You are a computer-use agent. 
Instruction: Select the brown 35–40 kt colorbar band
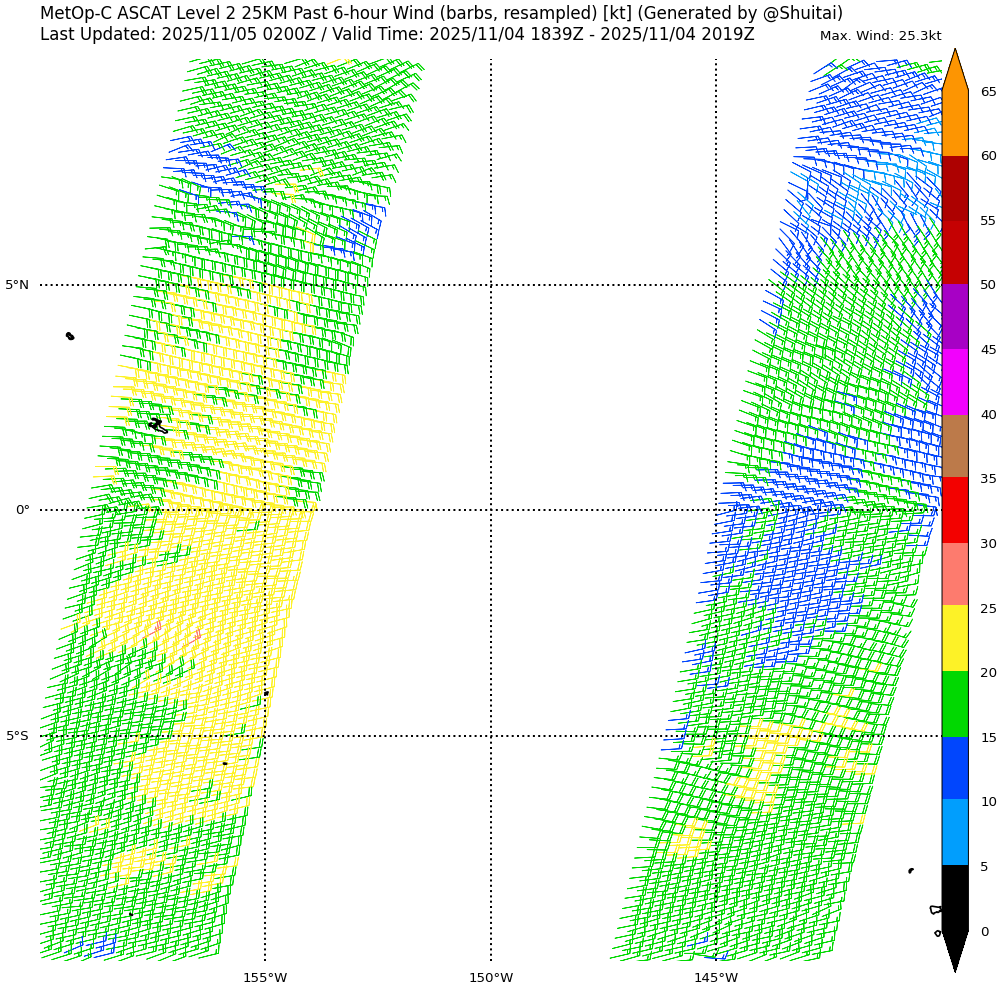point(955,446)
